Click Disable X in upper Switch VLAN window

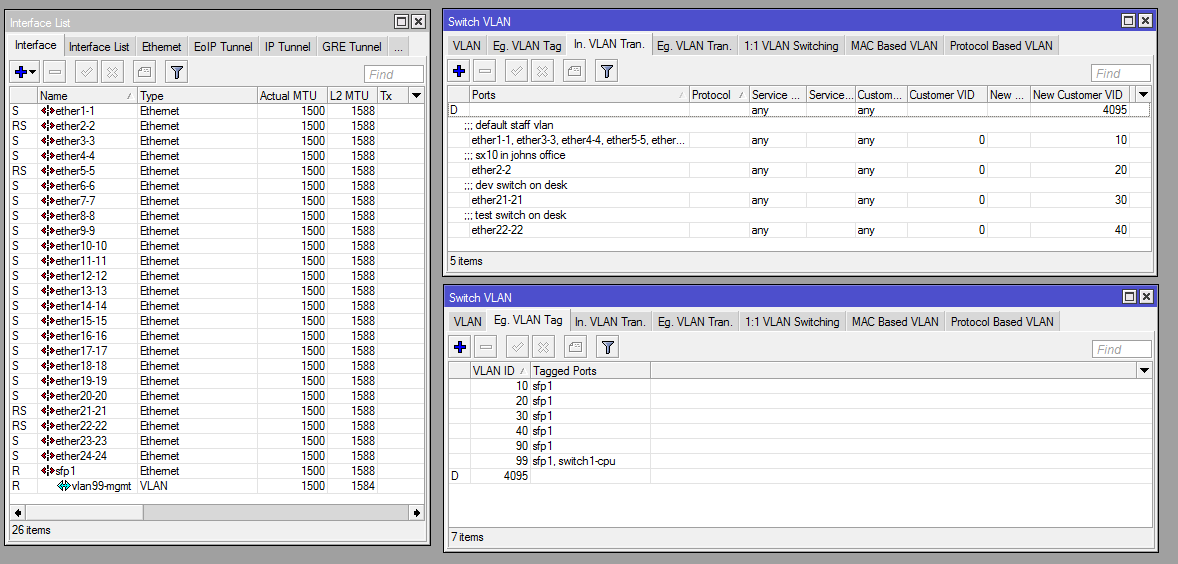pyautogui.click(x=542, y=71)
